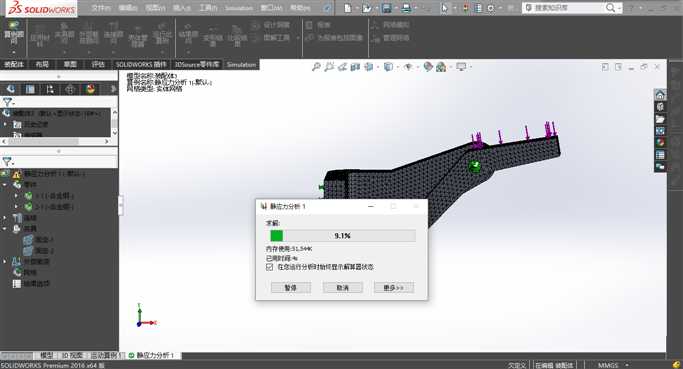Open the Custom Properties task pane icon

[x=660, y=155]
